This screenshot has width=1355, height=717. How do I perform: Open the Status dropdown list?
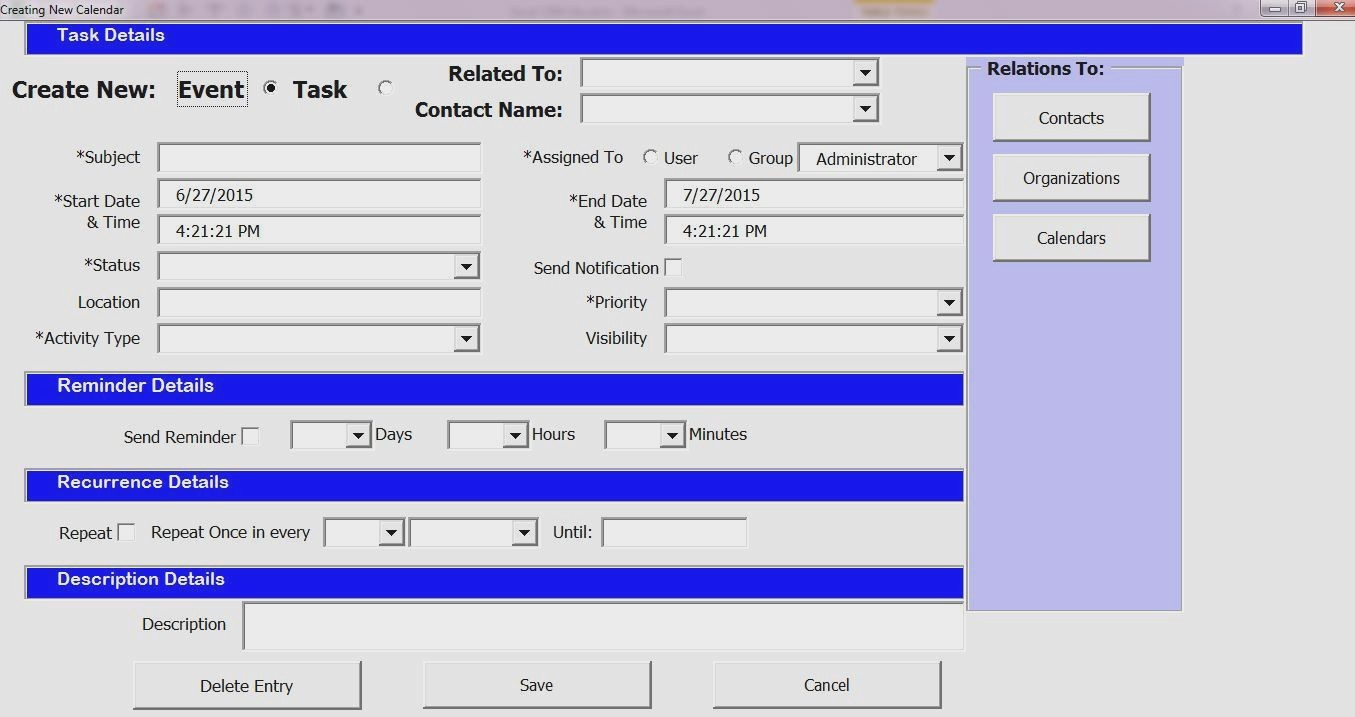tap(465, 266)
